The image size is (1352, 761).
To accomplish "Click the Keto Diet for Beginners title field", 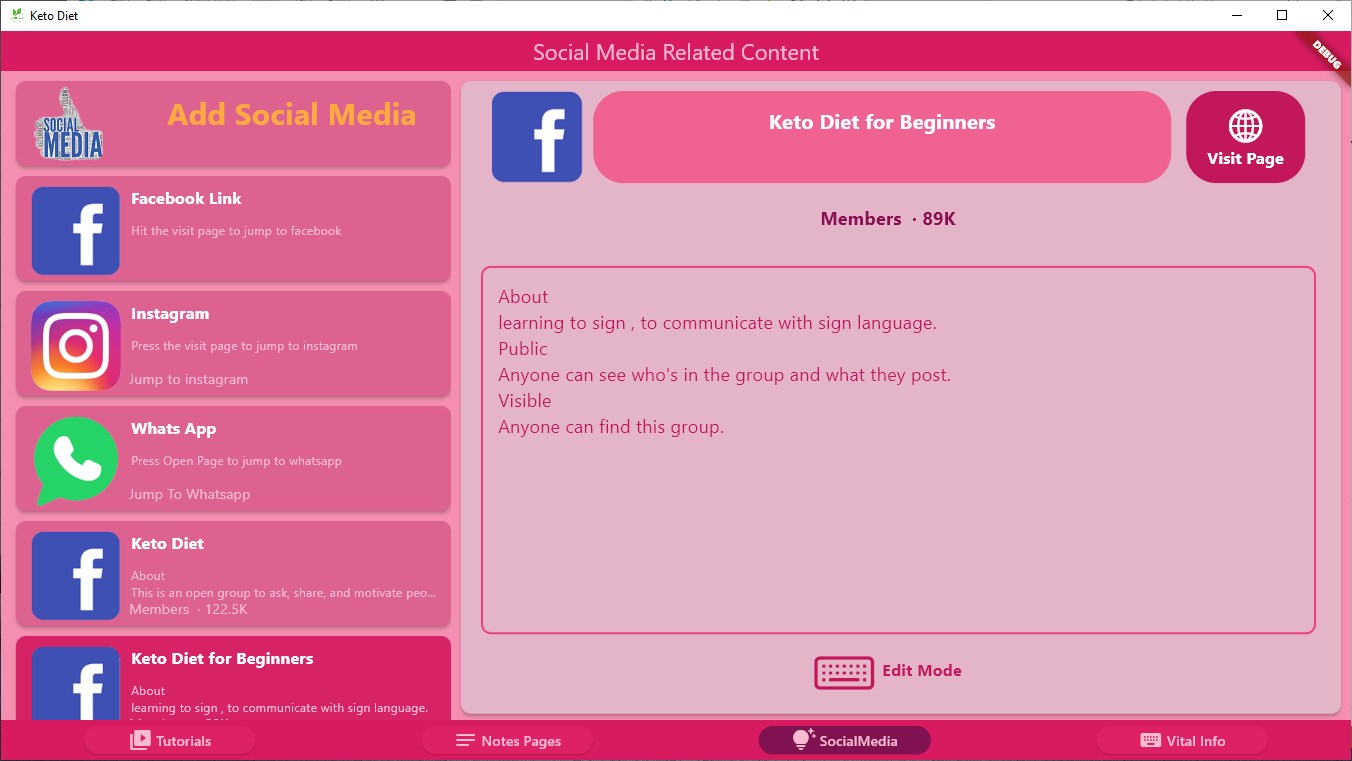I will 882,137.
